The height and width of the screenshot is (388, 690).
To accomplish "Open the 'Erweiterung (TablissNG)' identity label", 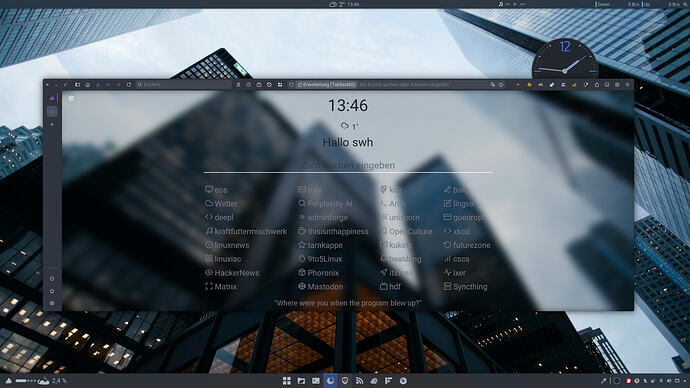I will click(327, 84).
